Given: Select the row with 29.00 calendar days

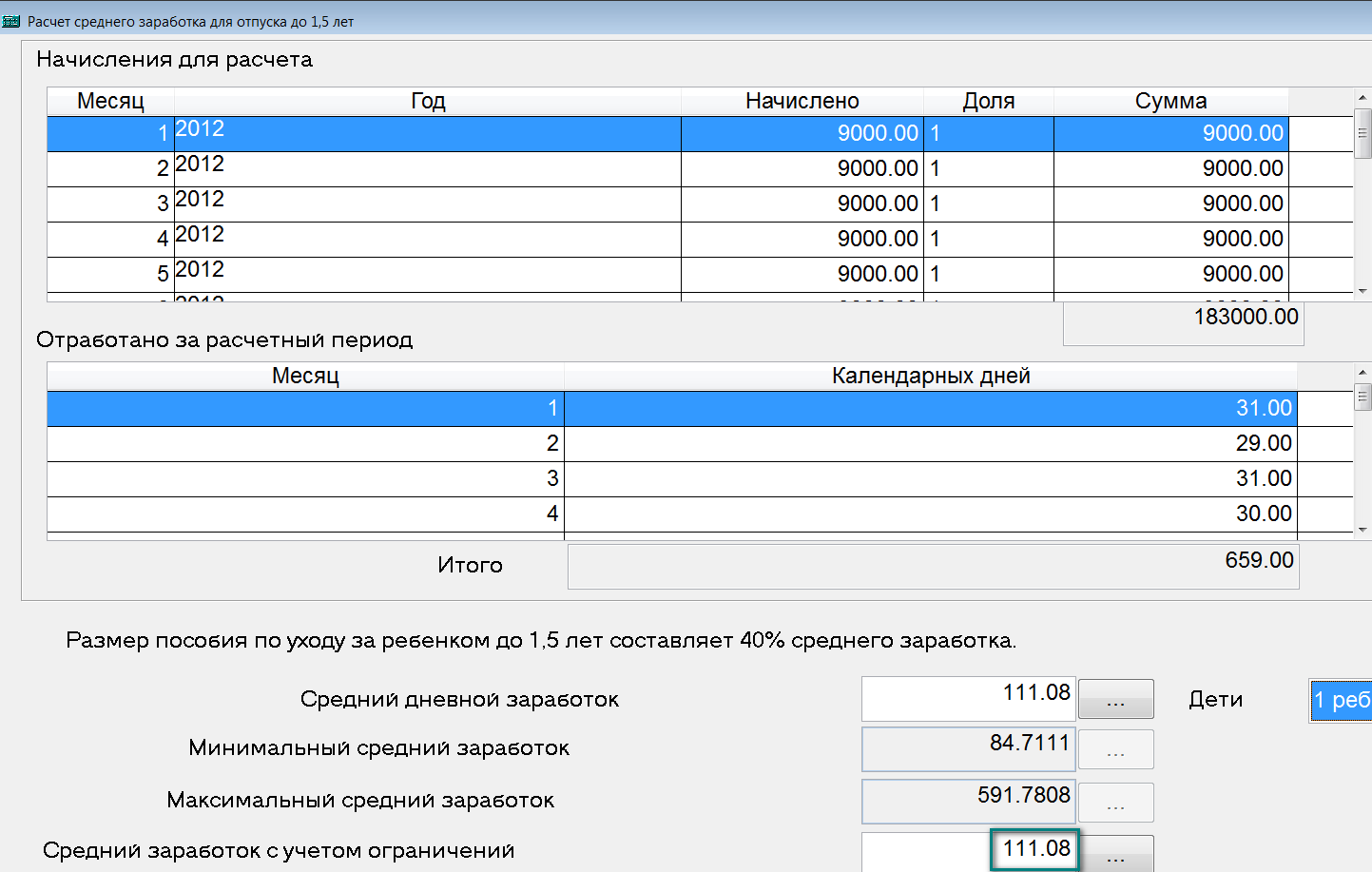Looking at the screenshot, I should (666, 443).
